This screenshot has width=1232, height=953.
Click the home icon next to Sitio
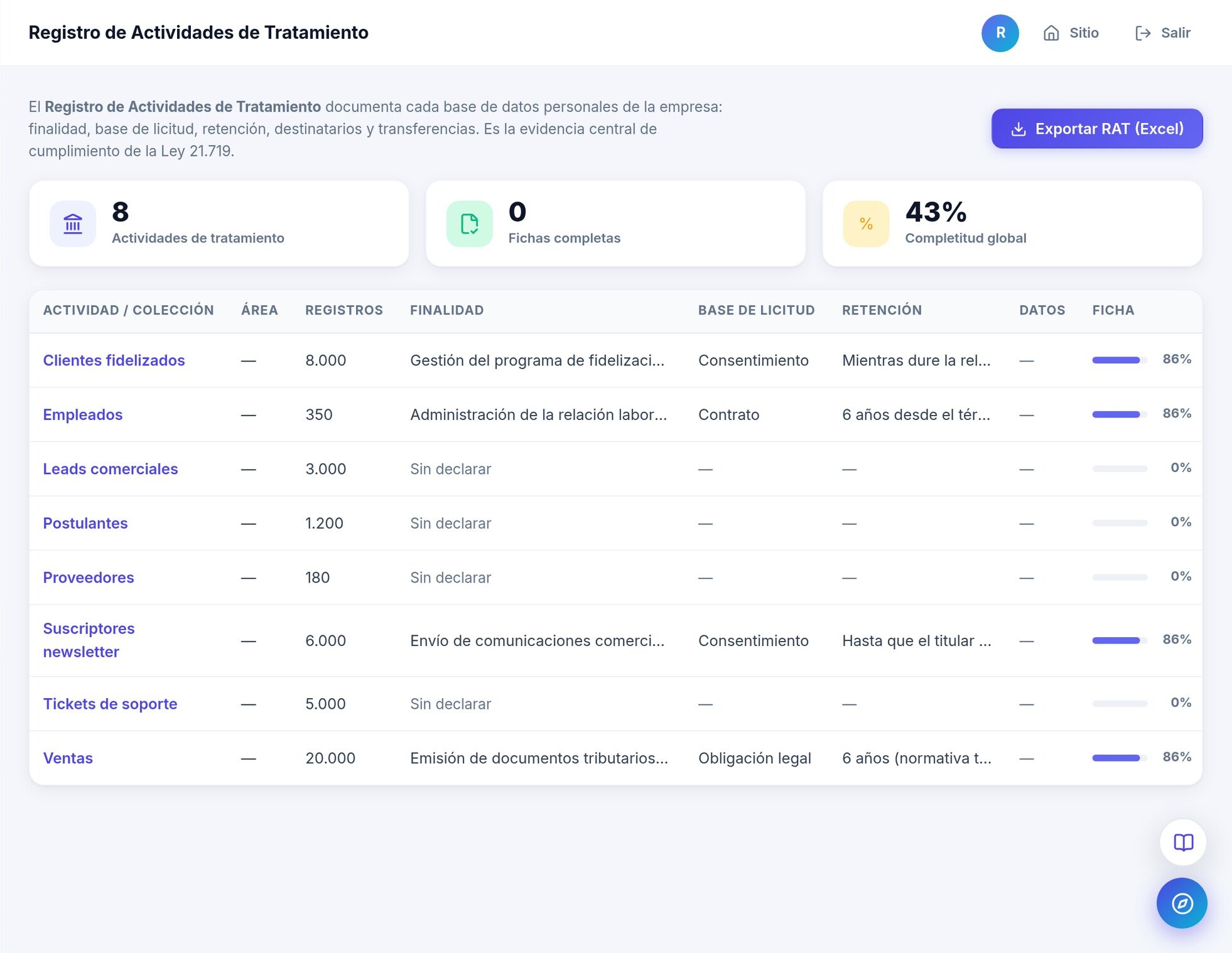[x=1051, y=33]
